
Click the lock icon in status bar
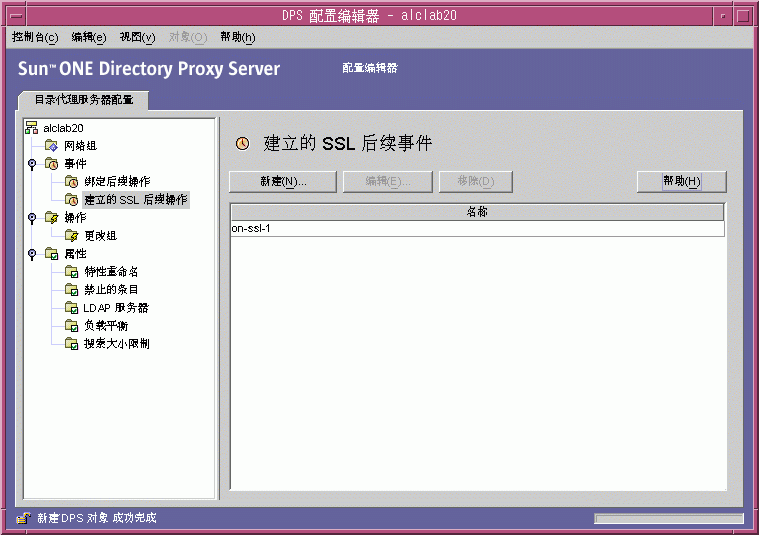coord(23,518)
